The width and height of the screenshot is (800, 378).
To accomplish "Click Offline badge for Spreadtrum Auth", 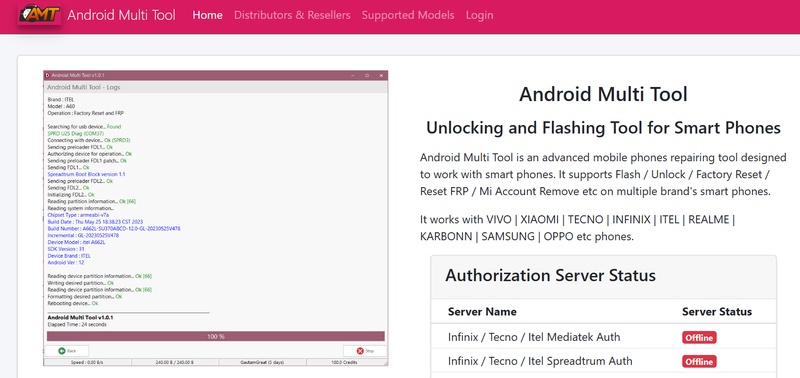I will click(699, 361).
